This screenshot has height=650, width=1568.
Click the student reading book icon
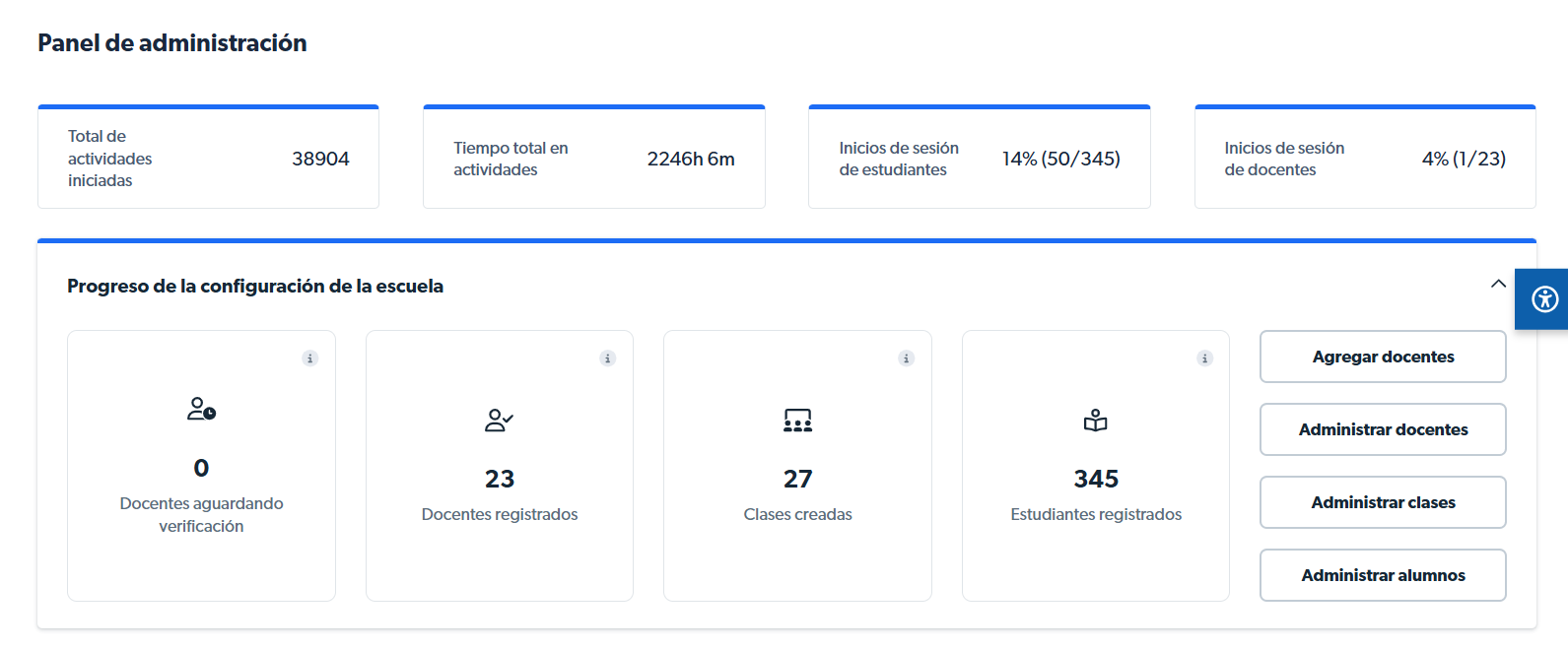[x=1096, y=421]
